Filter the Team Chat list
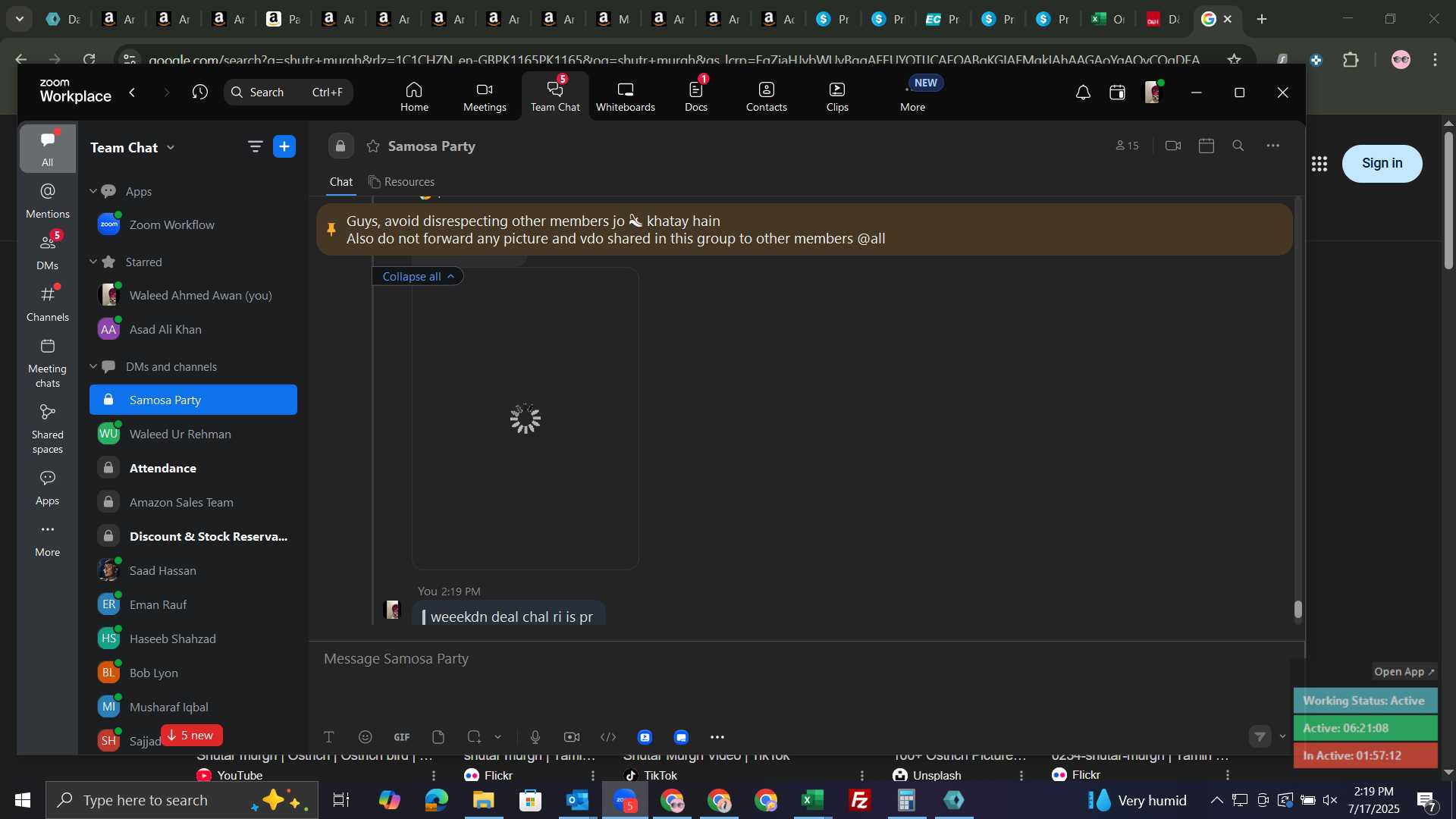The height and width of the screenshot is (819, 1456). 255,147
